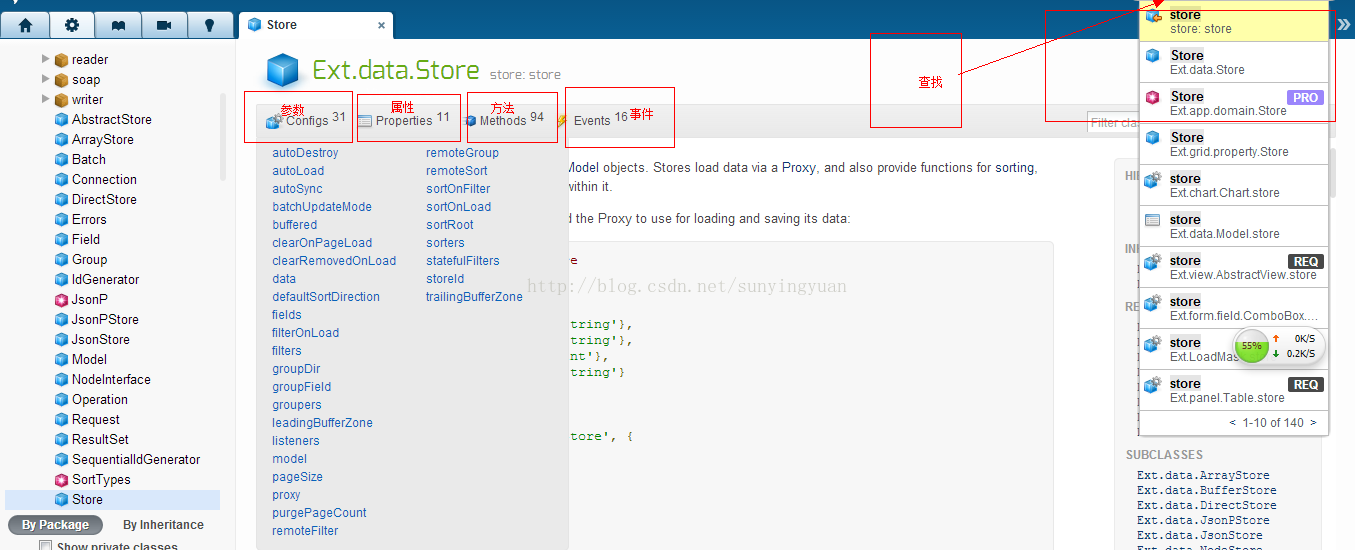1355x550 pixels.
Task: Click the proxy config link
Action: point(286,495)
